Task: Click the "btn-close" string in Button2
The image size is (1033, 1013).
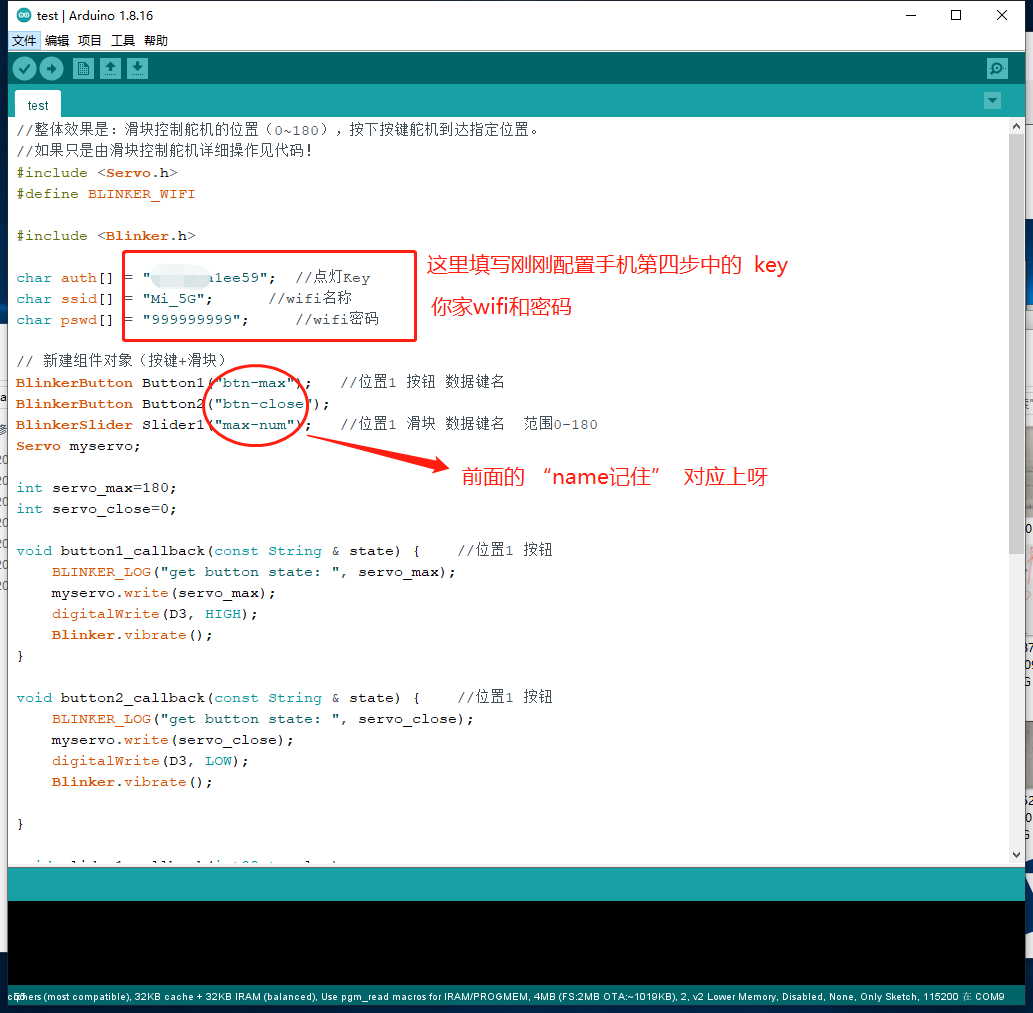Action: coord(263,404)
